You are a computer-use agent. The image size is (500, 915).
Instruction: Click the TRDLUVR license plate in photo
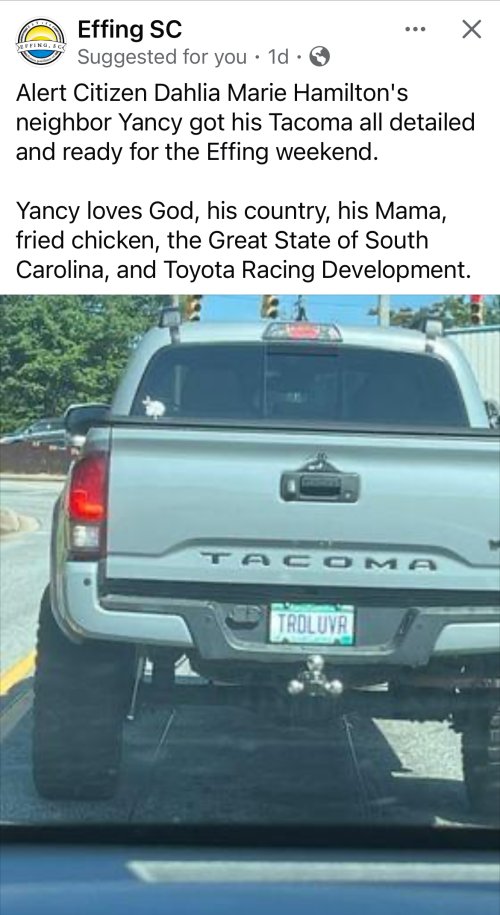tap(312, 623)
